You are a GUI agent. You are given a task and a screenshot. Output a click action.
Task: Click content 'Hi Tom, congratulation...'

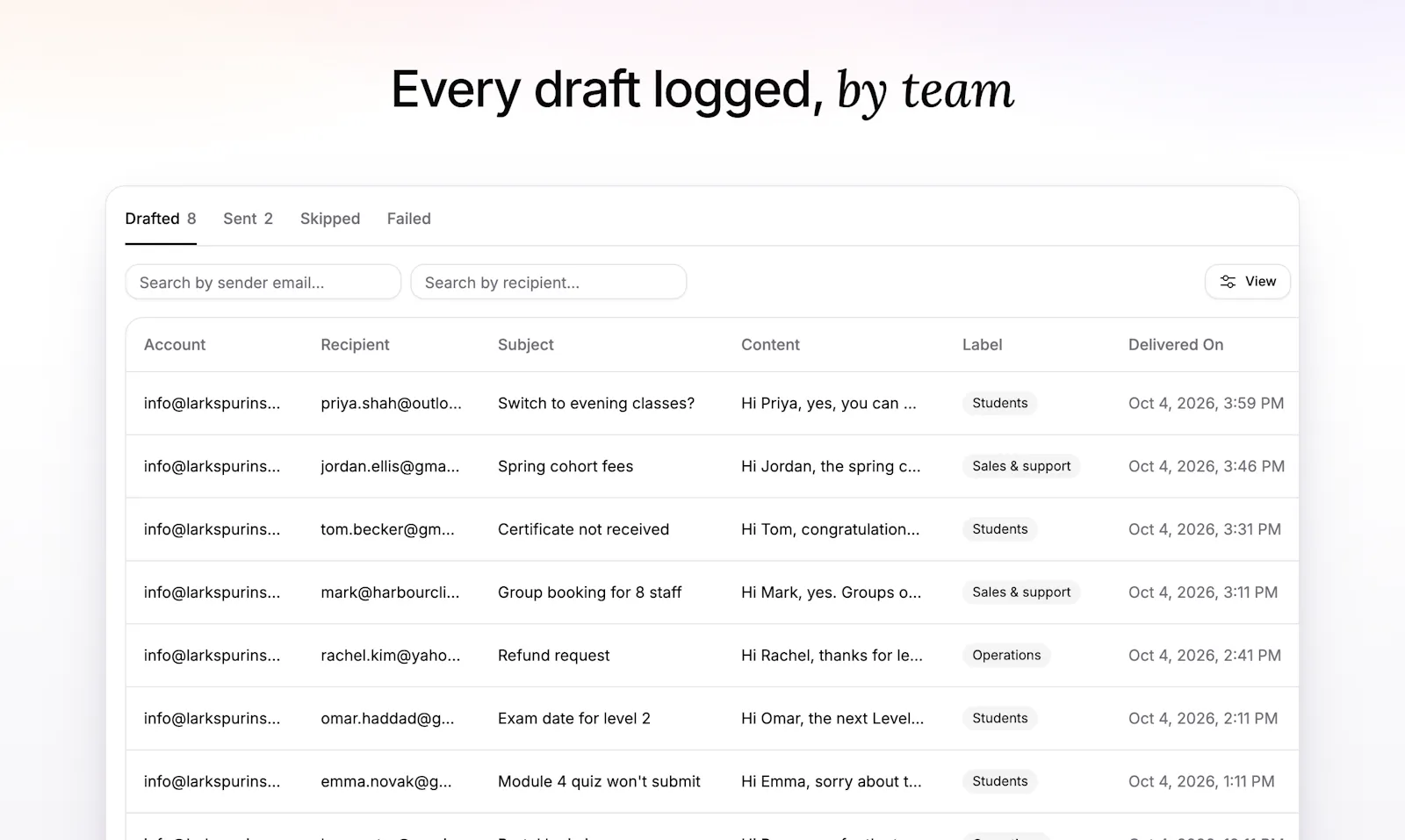831,529
